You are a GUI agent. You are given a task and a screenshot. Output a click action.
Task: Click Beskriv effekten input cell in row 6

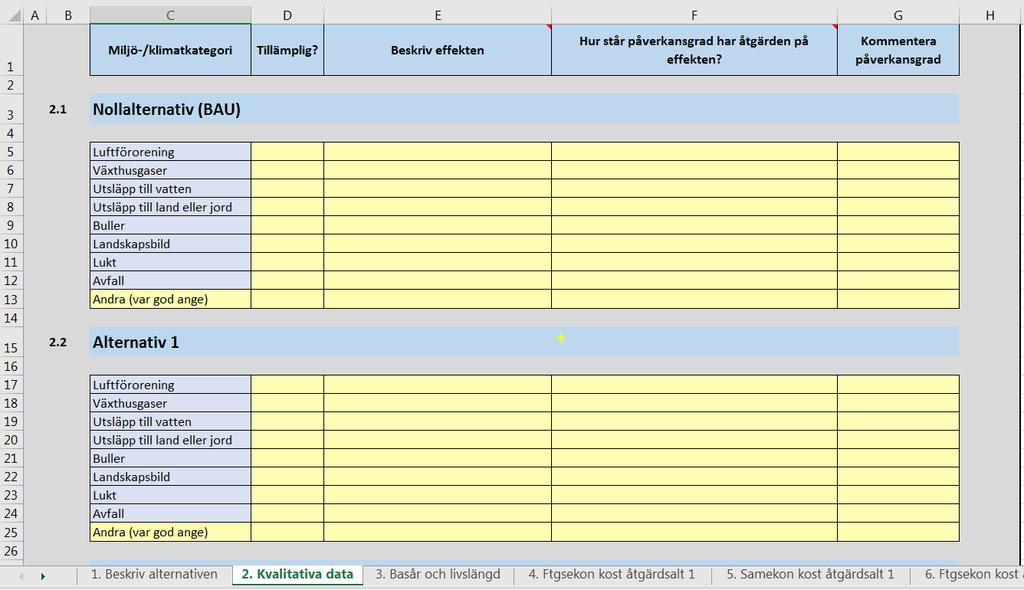point(438,170)
